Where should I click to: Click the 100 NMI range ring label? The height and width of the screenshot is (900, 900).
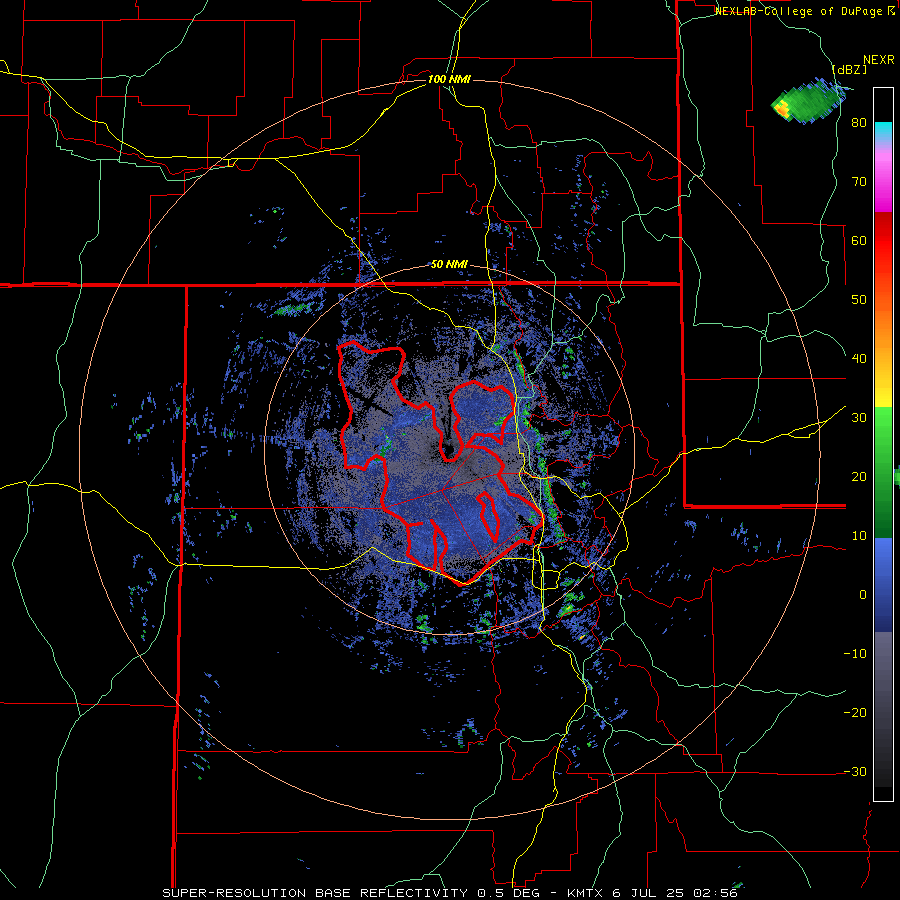pyautogui.click(x=449, y=79)
